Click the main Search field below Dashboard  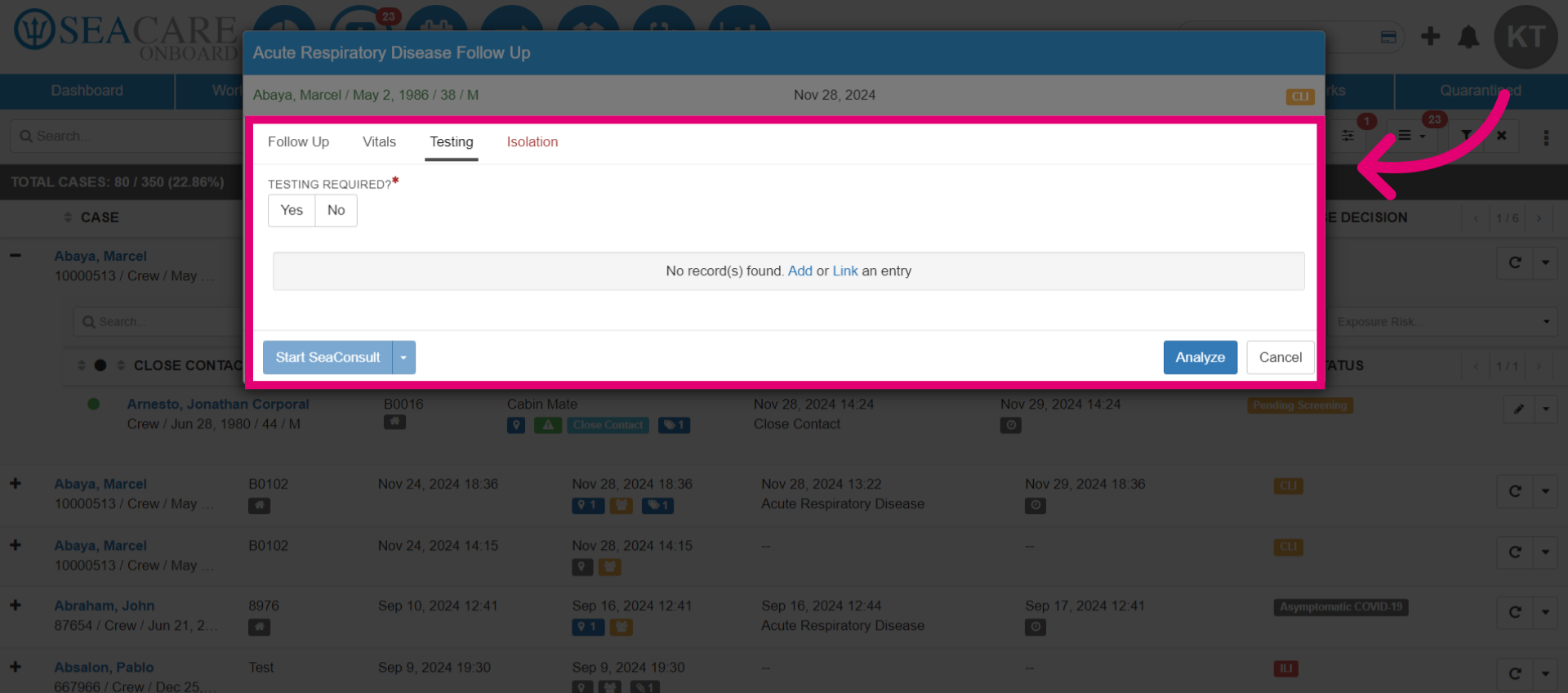pyautogui.click(x=127, y=136)
